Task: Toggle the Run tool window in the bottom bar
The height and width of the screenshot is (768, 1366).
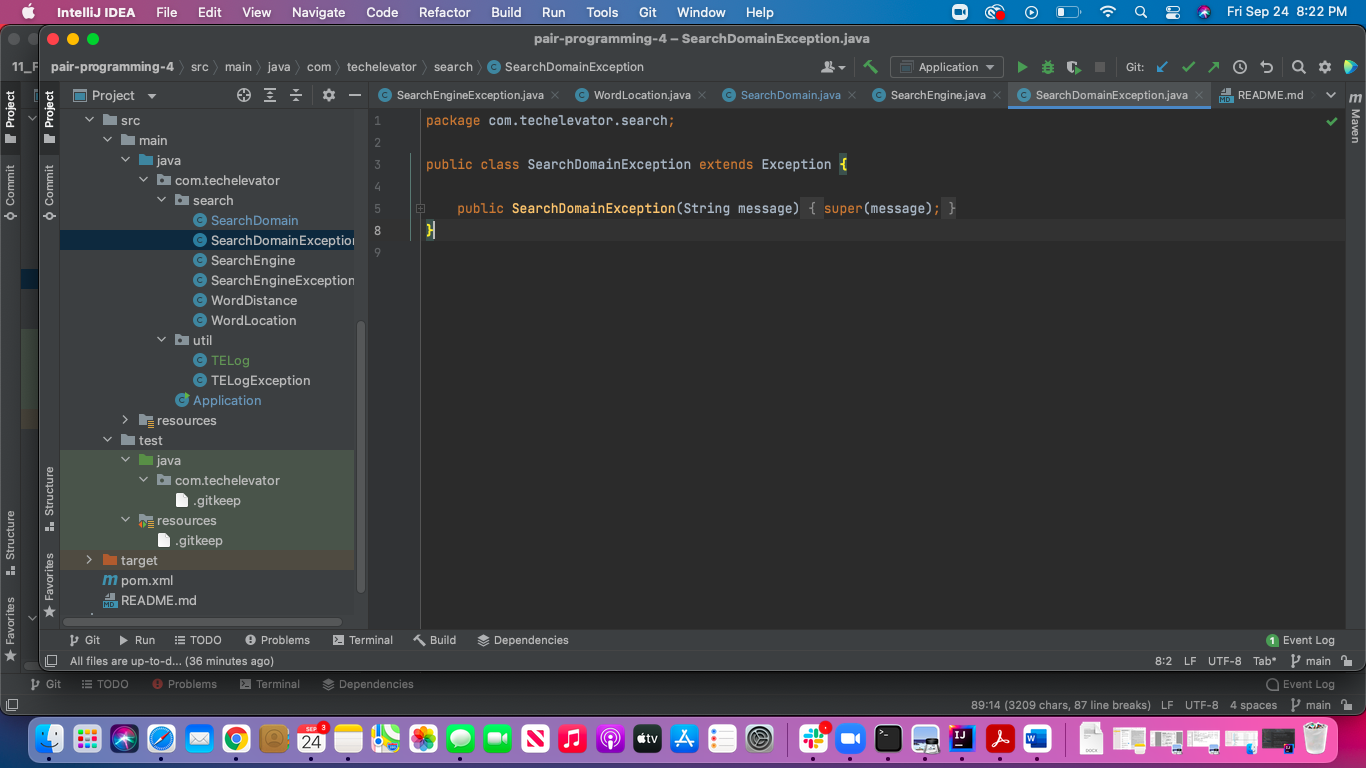Action: point(137,640)
